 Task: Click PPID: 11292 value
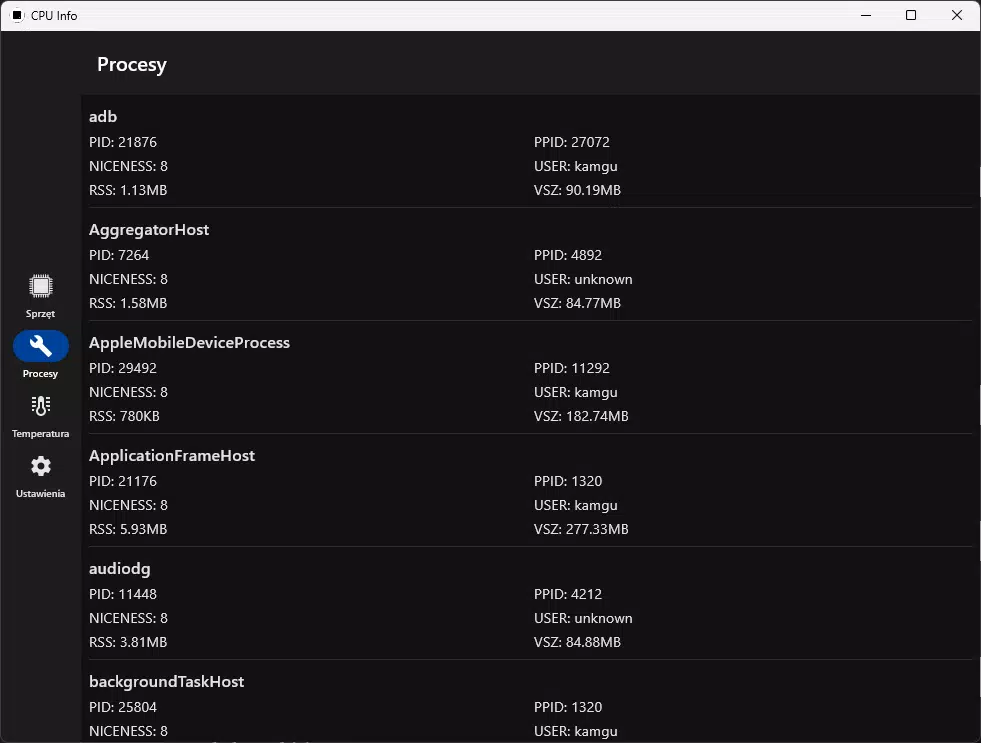[x=572, y=368]
